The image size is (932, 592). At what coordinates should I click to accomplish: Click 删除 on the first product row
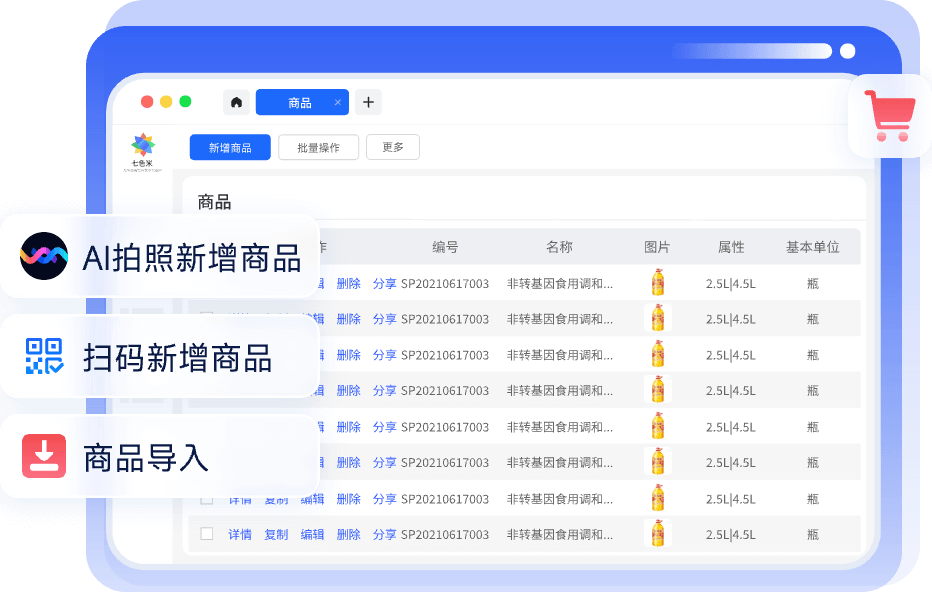[348, 282]
